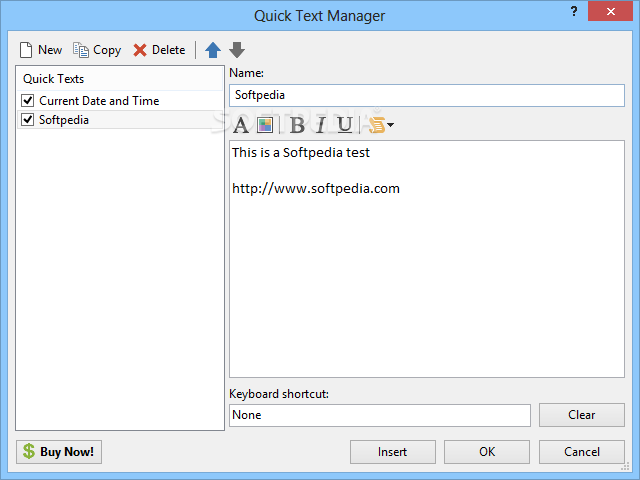Select the Current Date and Time row
640x480 pixels.
click(120, 100)
